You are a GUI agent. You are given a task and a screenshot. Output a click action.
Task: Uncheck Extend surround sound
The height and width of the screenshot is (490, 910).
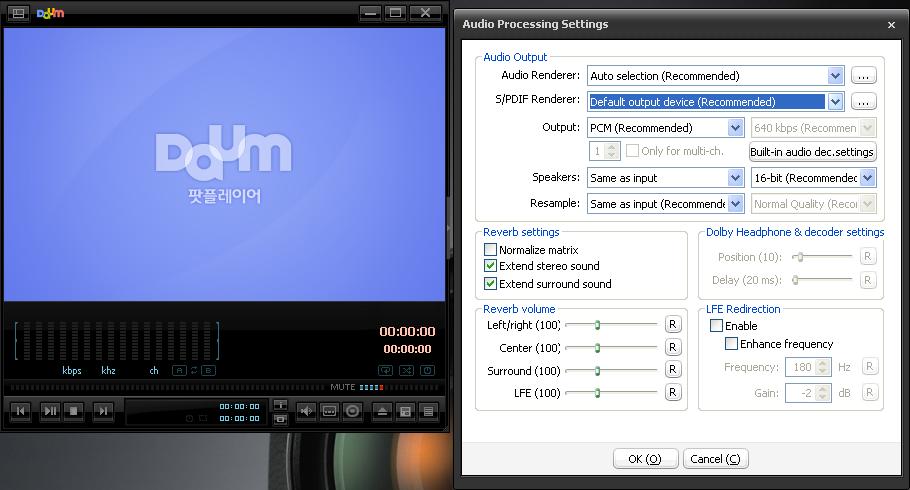click(x=490, y=284)
